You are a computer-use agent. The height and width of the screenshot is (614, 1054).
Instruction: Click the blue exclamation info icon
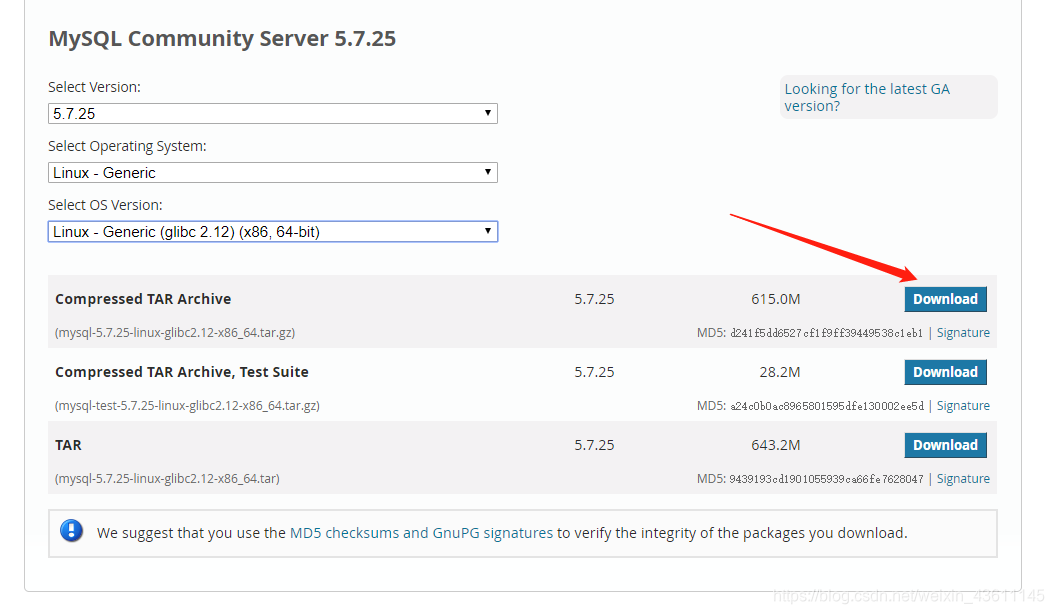(71, 531)
